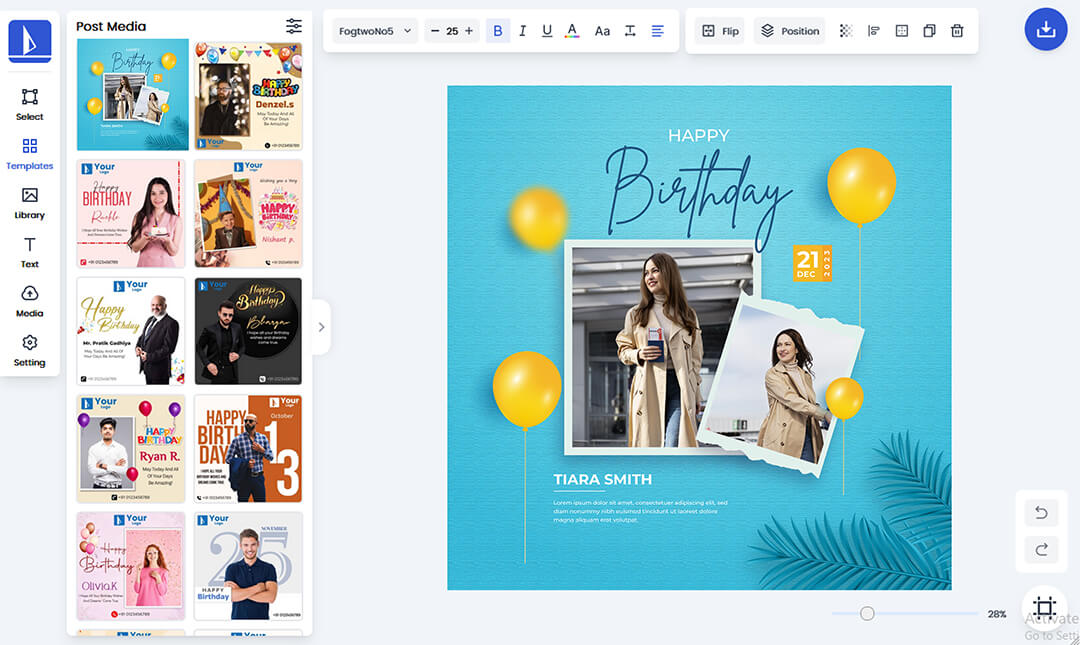The height and width of the screenshot is (645, 1080).
Task: Open the text alignment options
Action: [657, 31]
